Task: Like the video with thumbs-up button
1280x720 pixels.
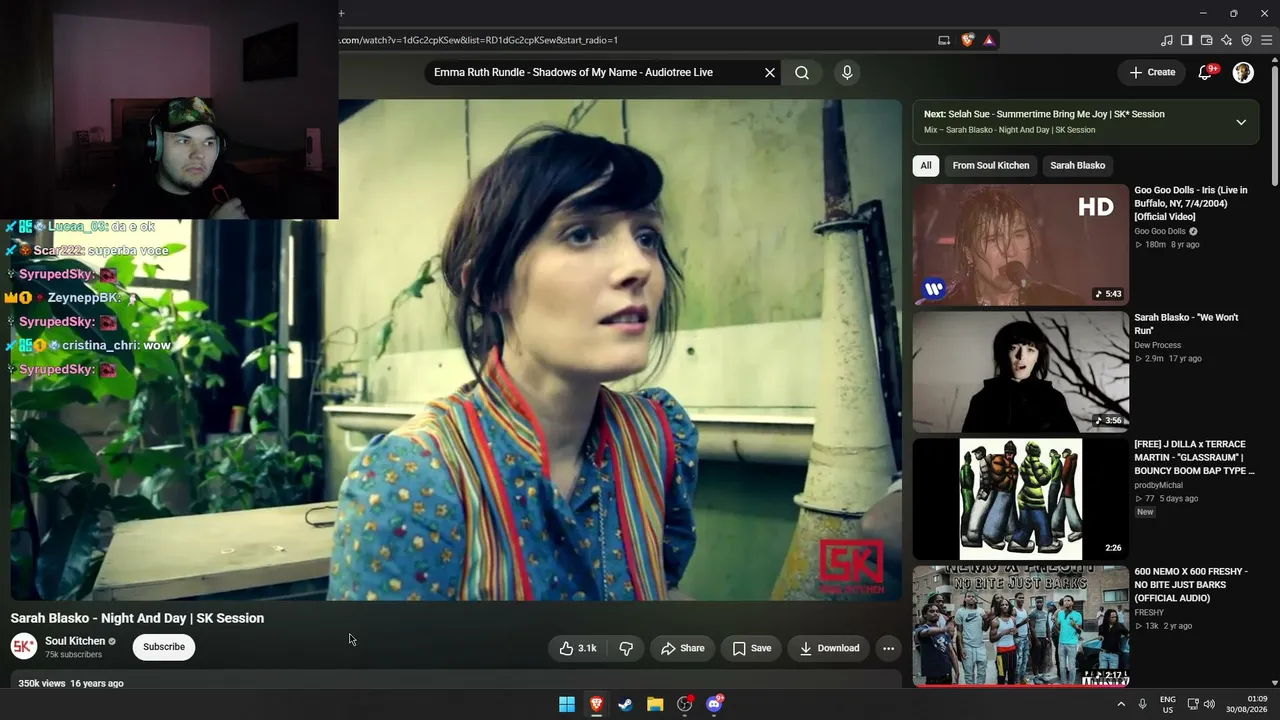Action: (x=578, y=648)
